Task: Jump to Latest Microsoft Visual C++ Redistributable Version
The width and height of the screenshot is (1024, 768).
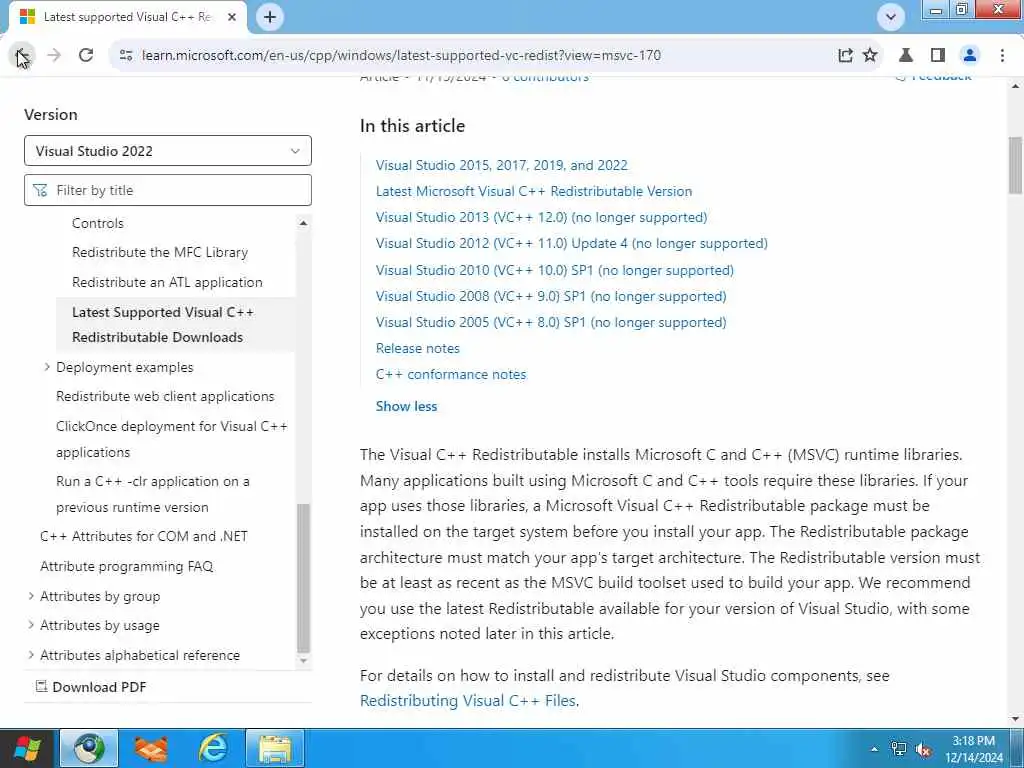Action: coord(534,191)
